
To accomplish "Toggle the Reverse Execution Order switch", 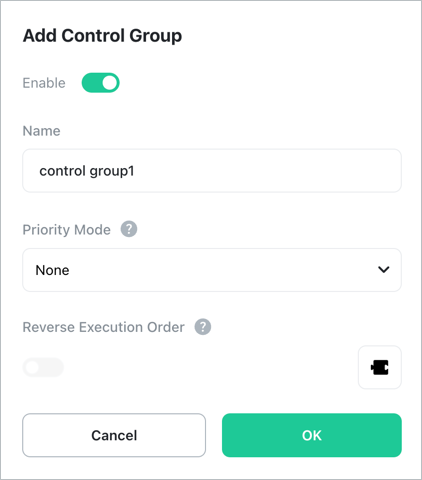I will (43, 367).
